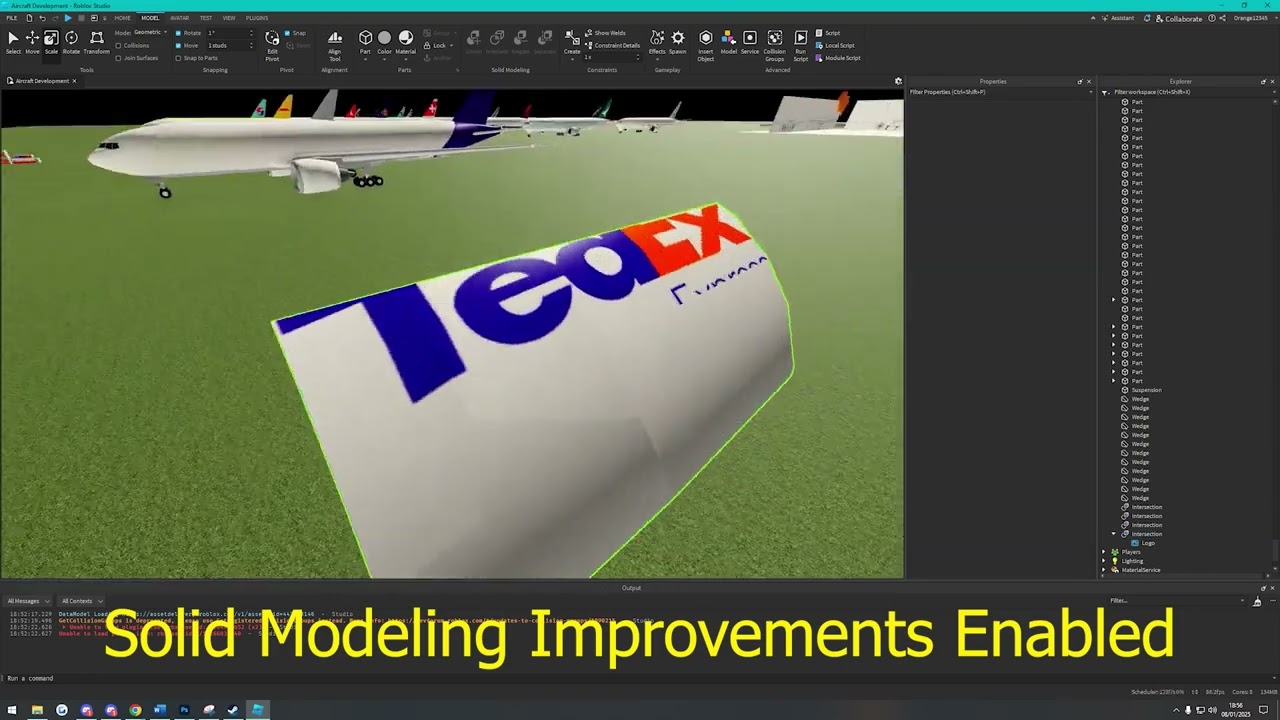The width and height of the screenshot is (1280, 720).
Task: Open the FILE menu
Action: 12,18
